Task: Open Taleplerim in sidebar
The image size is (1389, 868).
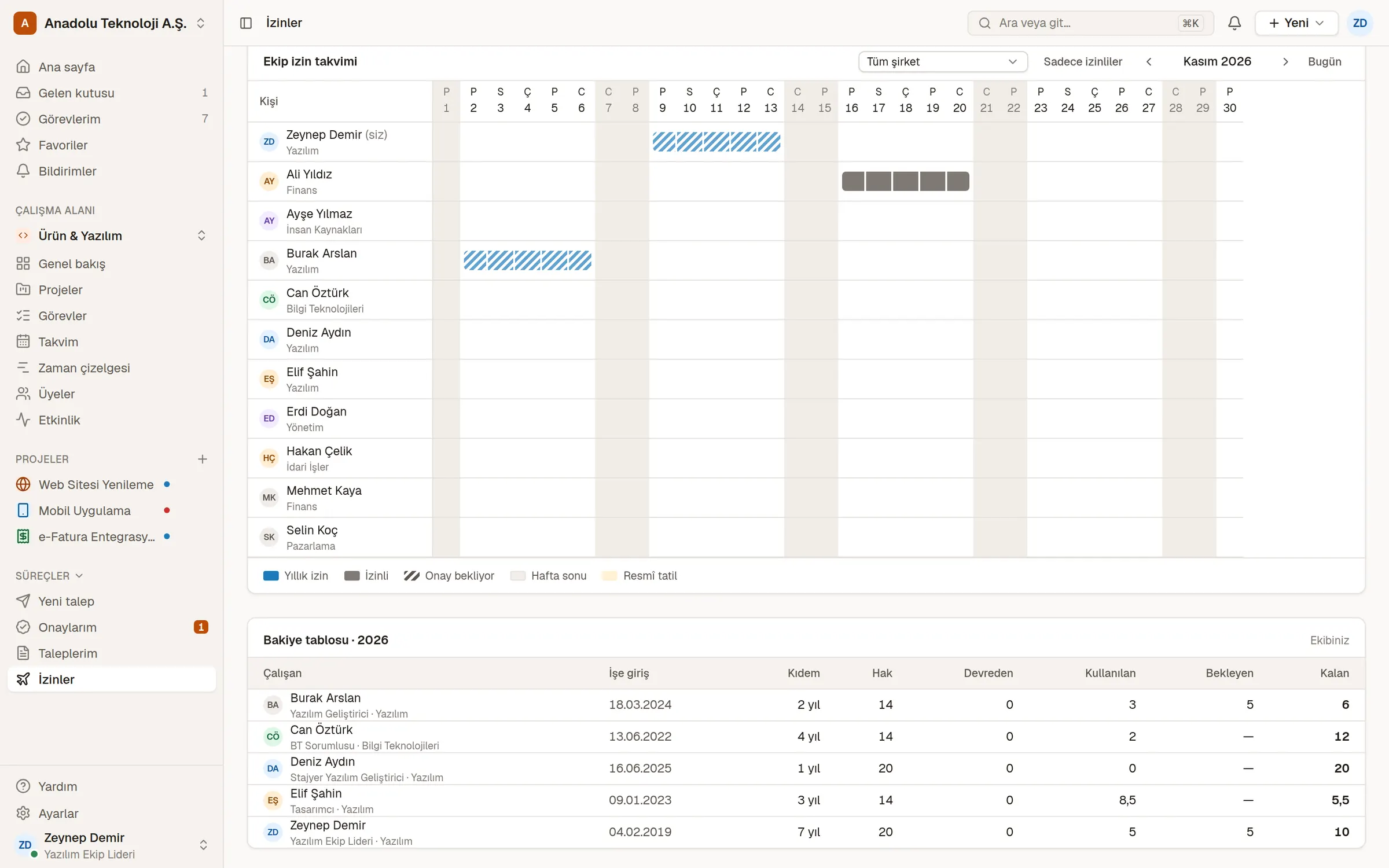Action: coord(112,653)
